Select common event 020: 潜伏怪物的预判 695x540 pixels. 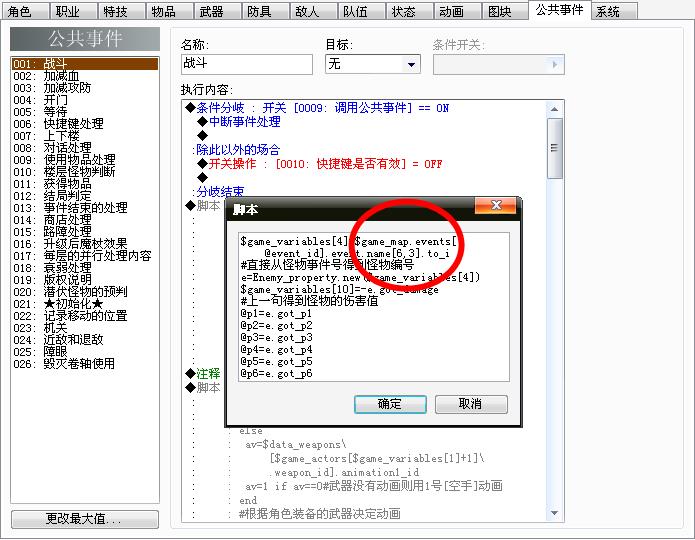coord(85,292)
